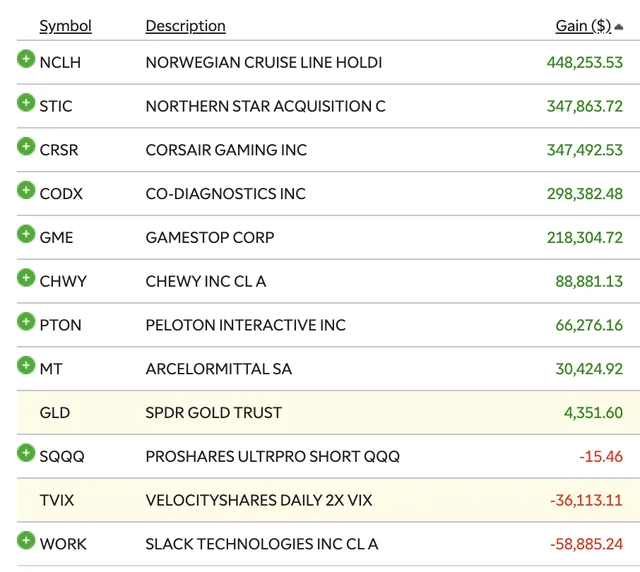Click NORTHERN STAR ACQUISITION C description
Image resolution: width=640 pixels, height=572 pixels.
pos(265,106)
